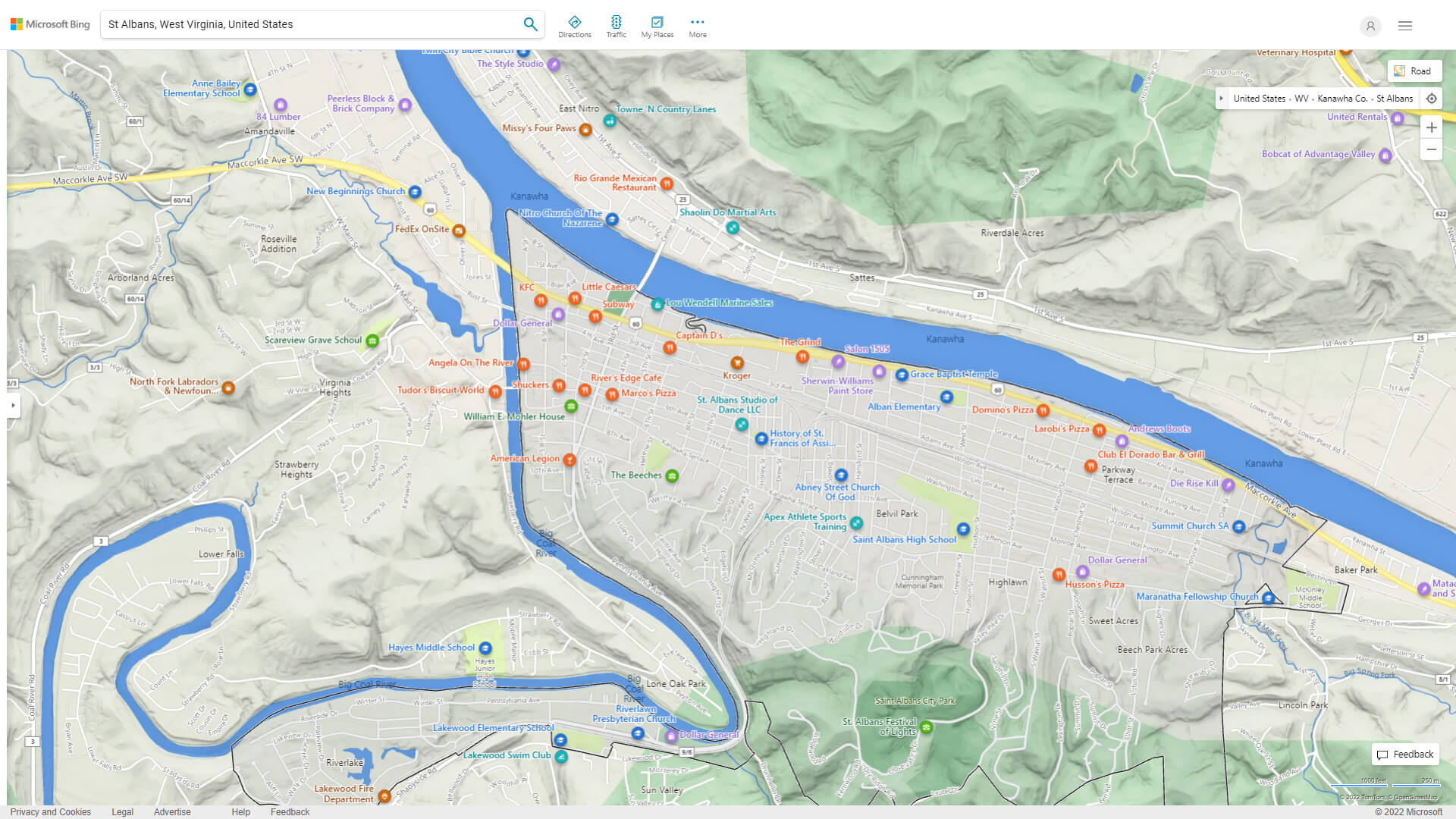
Task: Zoom in using the plus control
Action: point(1432,127)
